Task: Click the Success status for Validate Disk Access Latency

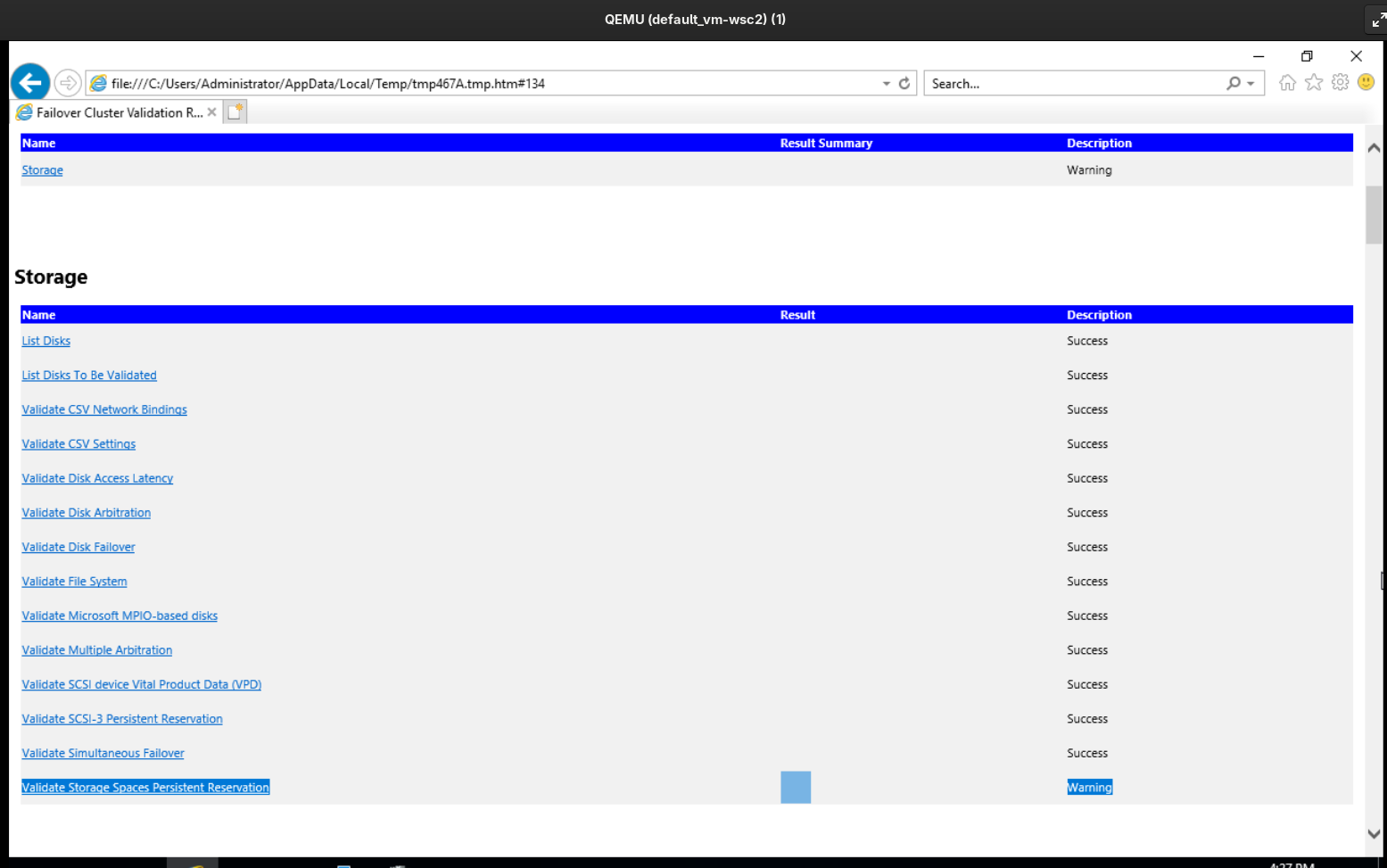Action: 1087,478
